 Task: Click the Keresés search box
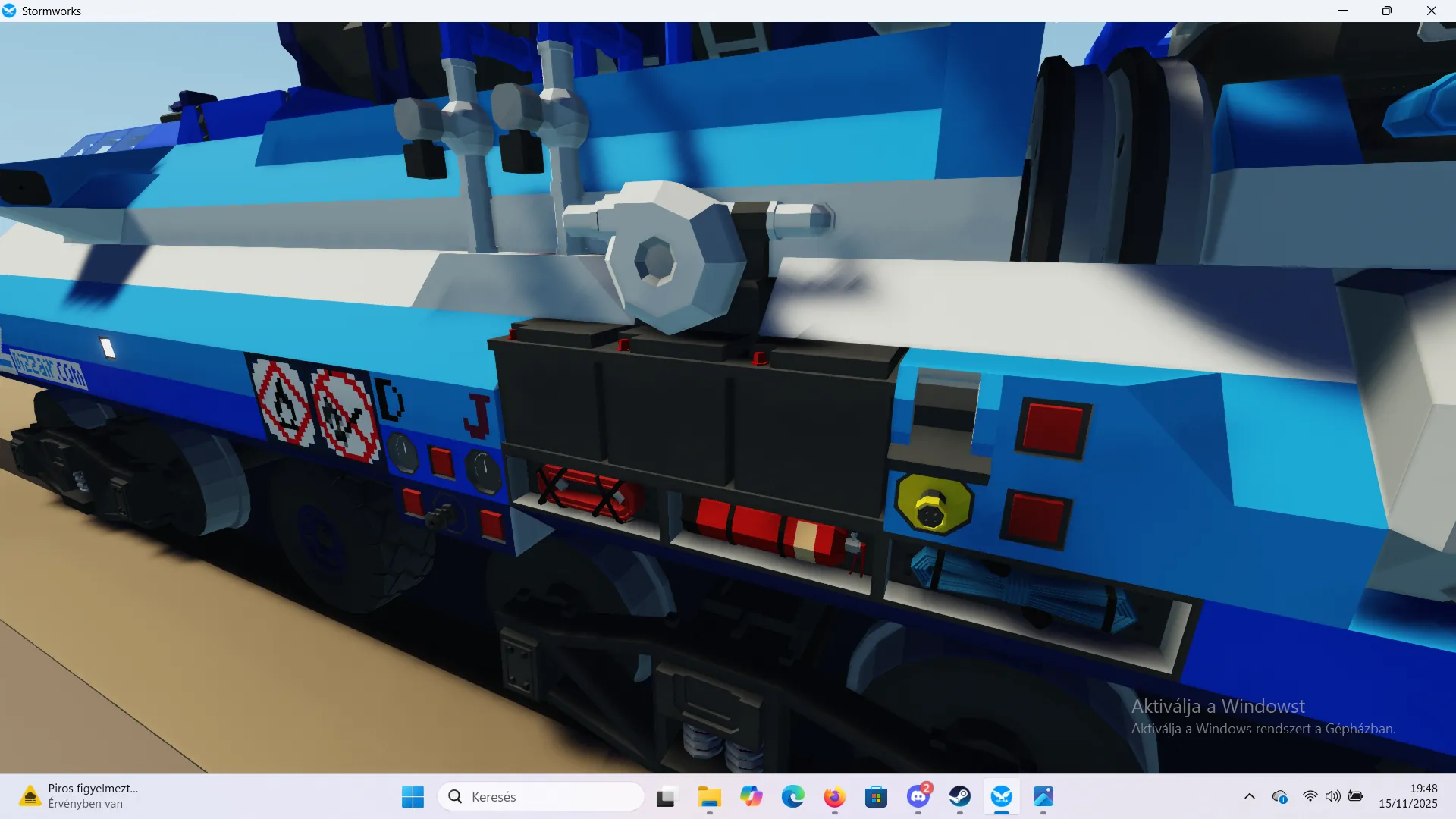[541, 796]
